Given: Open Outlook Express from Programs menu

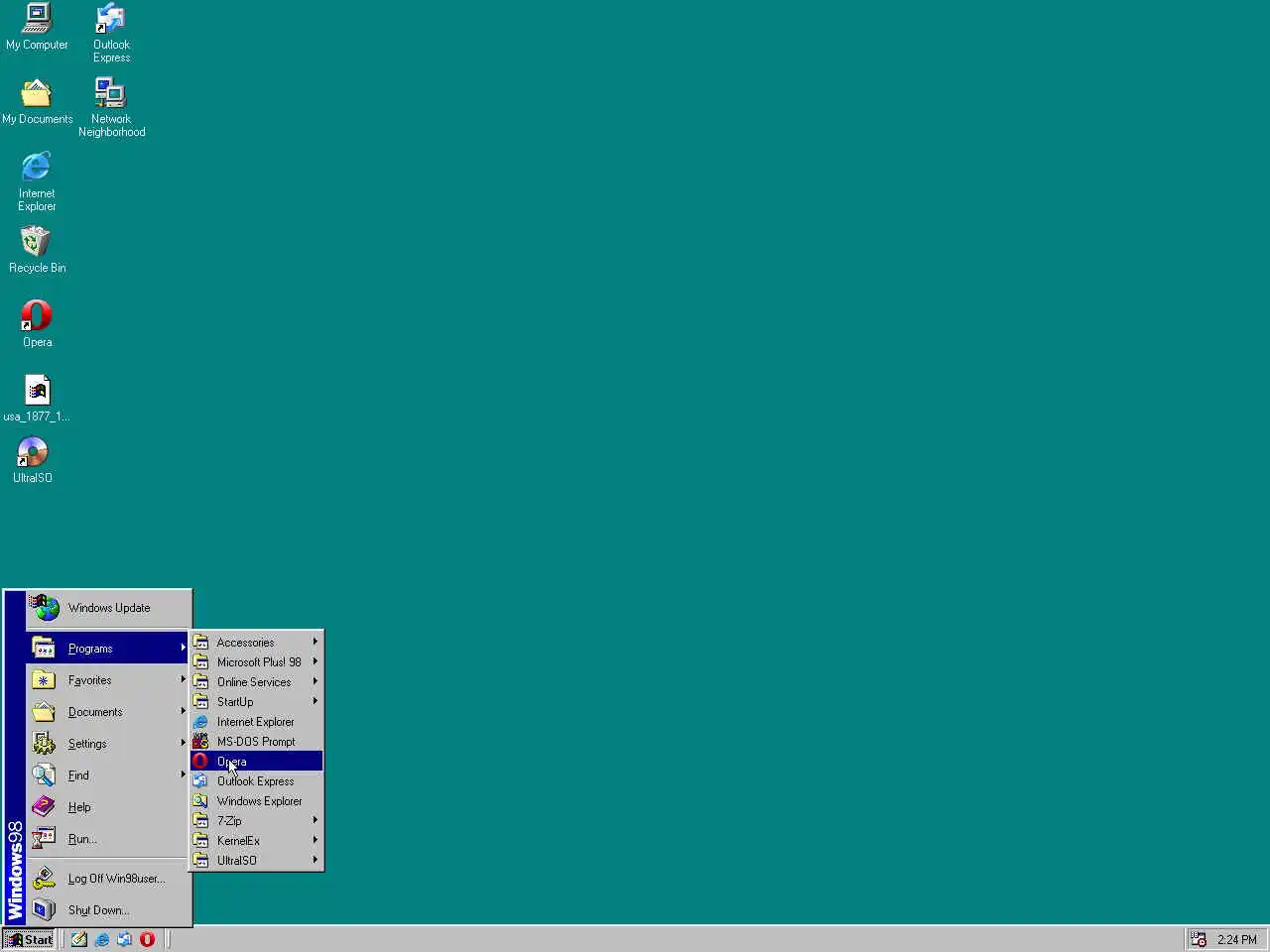Looking at the screenshot, I should pyautogui.click(x=256, y=781).
